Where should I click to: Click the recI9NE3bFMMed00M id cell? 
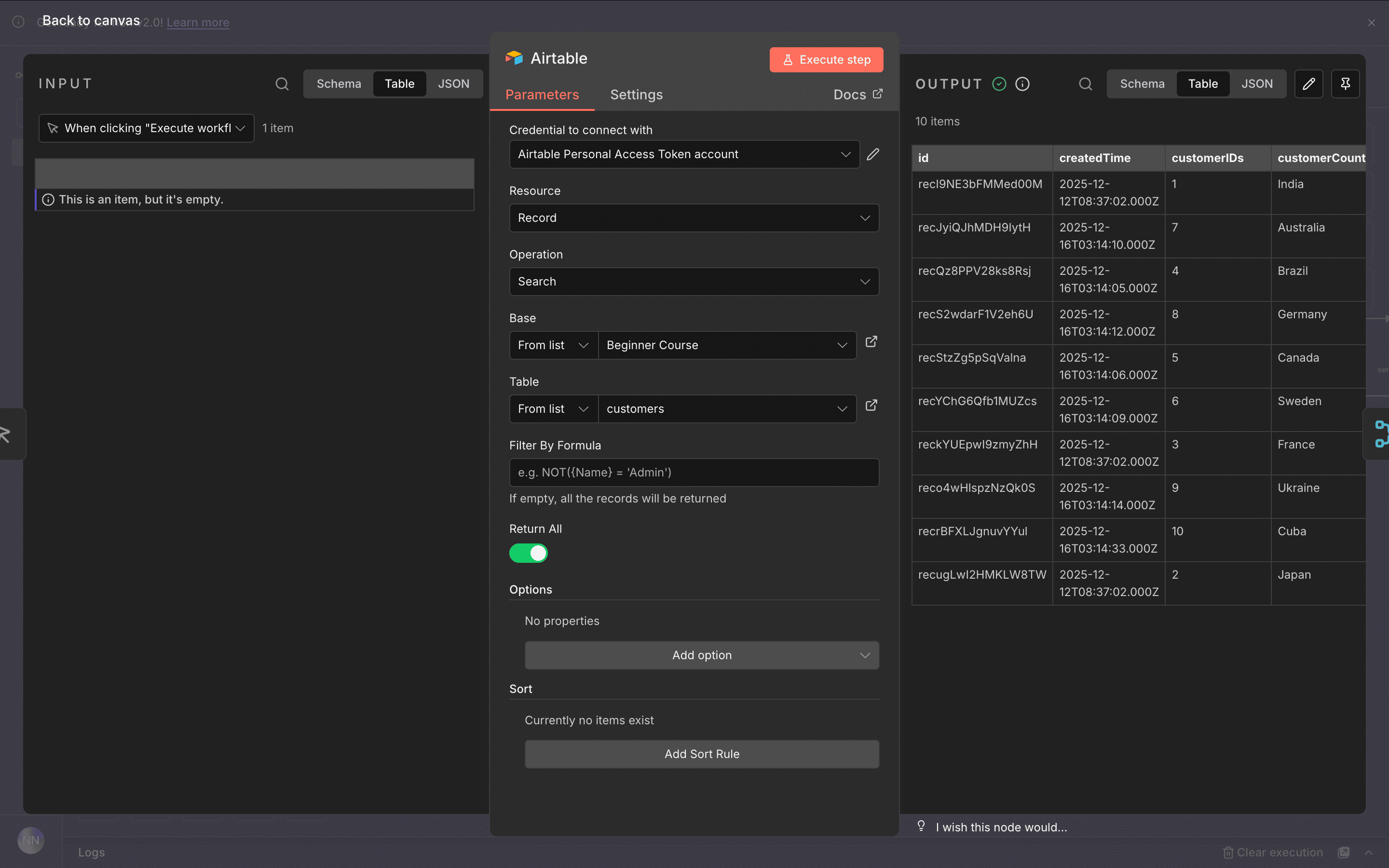click(982, 193)
